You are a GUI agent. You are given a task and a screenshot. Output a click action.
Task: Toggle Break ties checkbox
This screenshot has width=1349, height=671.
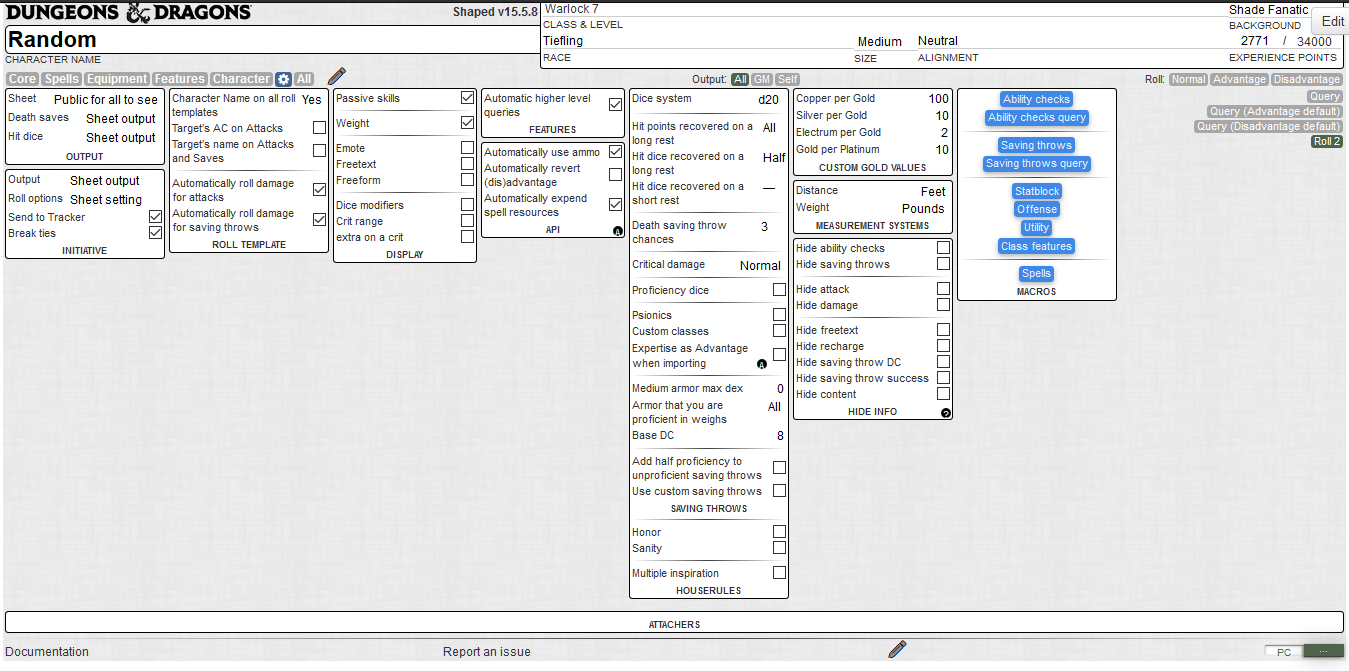155,233
